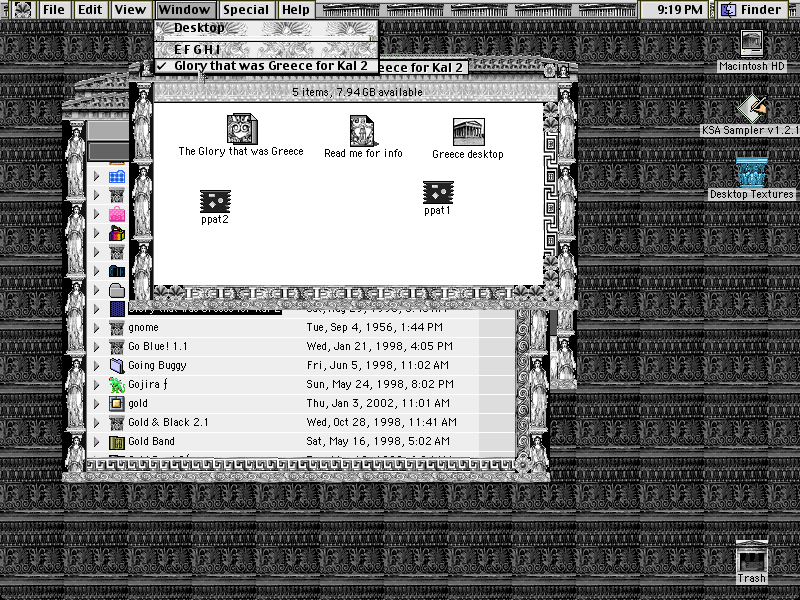Open the File menu
800x600 pixels.
click(x=54, y=10)
